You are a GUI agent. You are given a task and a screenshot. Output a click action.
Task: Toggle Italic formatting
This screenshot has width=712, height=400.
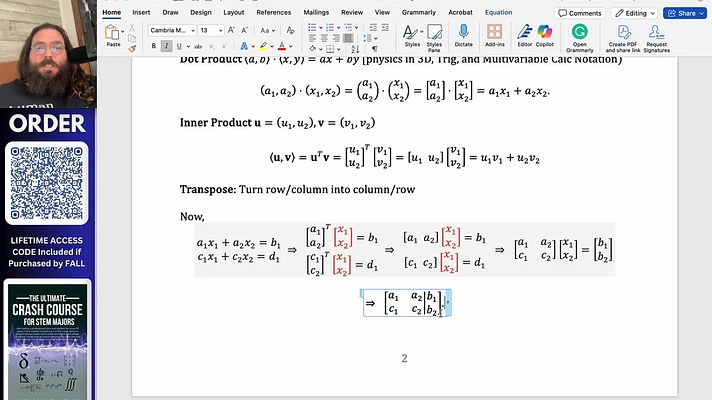[166, 46]
